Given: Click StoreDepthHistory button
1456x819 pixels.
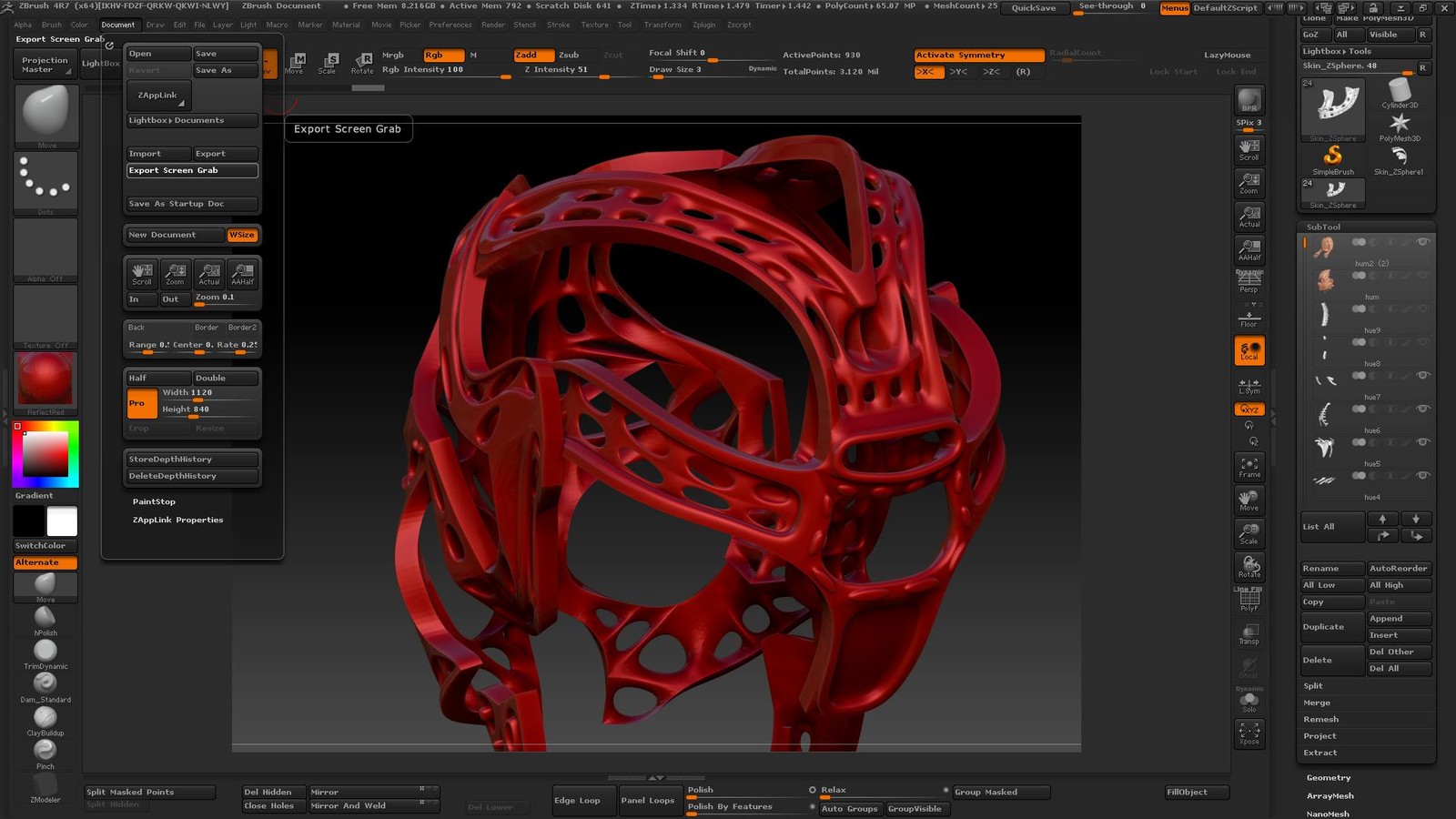Looking at the screenshot, I should 192,460.
